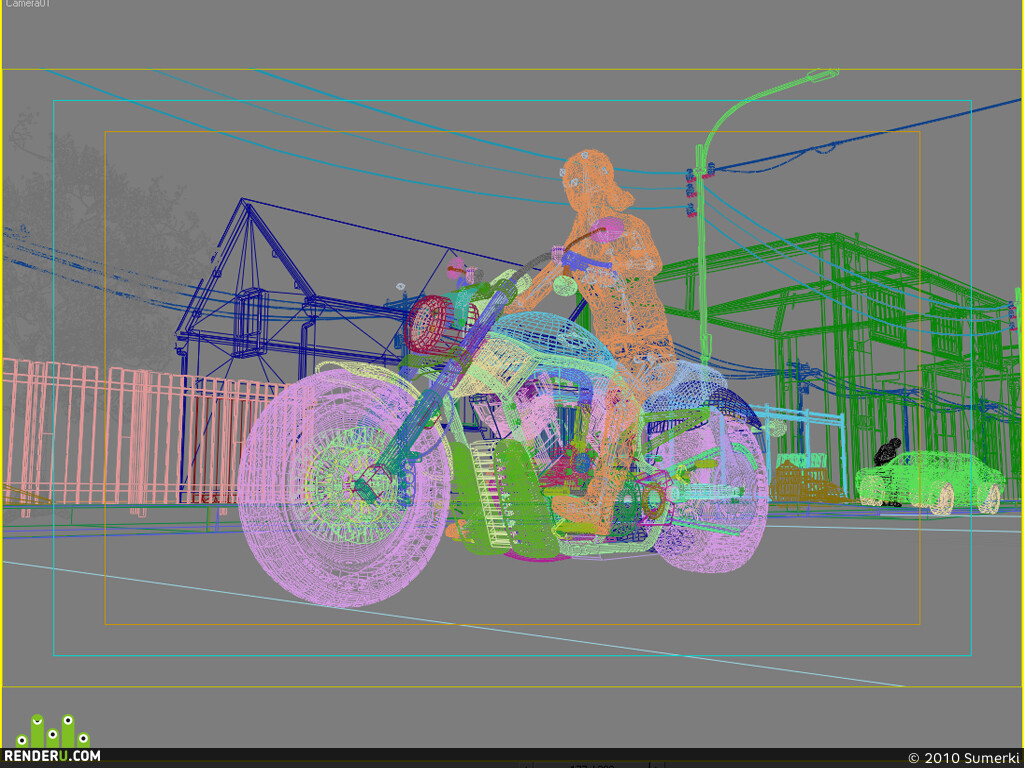Select the green street lamp head
The width and height of the screenshot is (1024, 768).
click(x=822, y=76)
